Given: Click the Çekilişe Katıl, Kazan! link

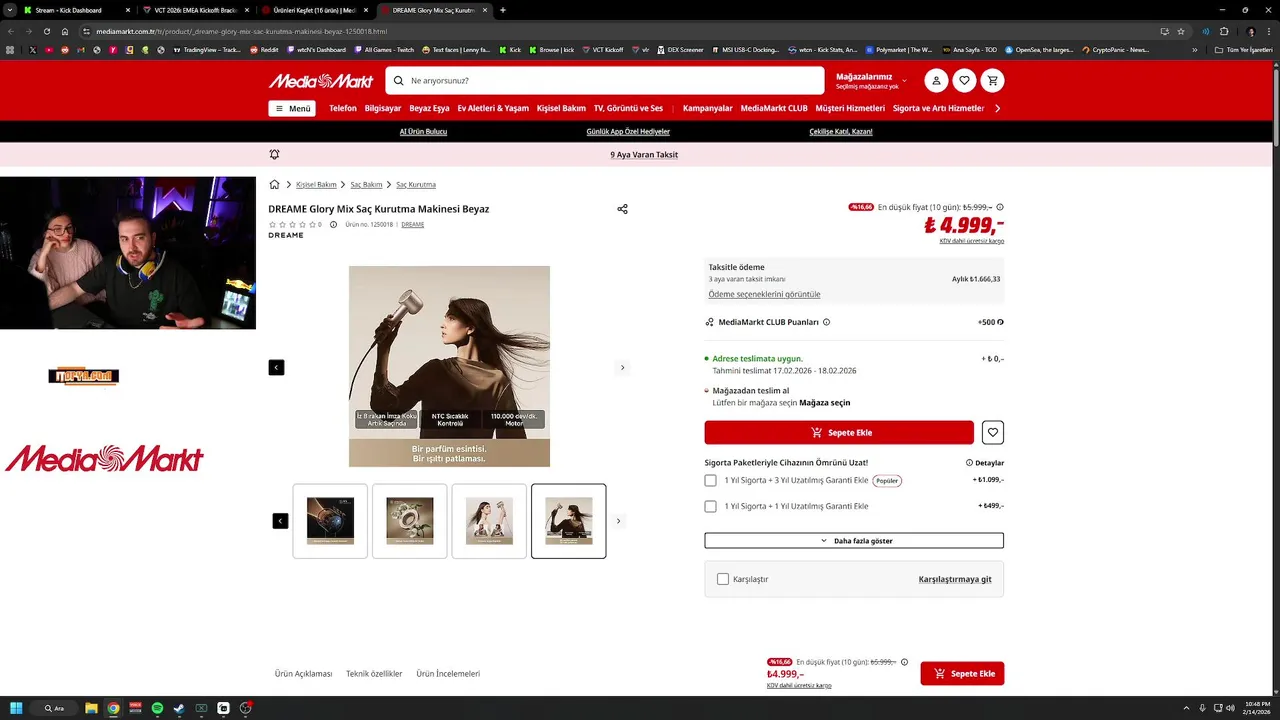Looking at the screenshot, I should coord(841,132).
